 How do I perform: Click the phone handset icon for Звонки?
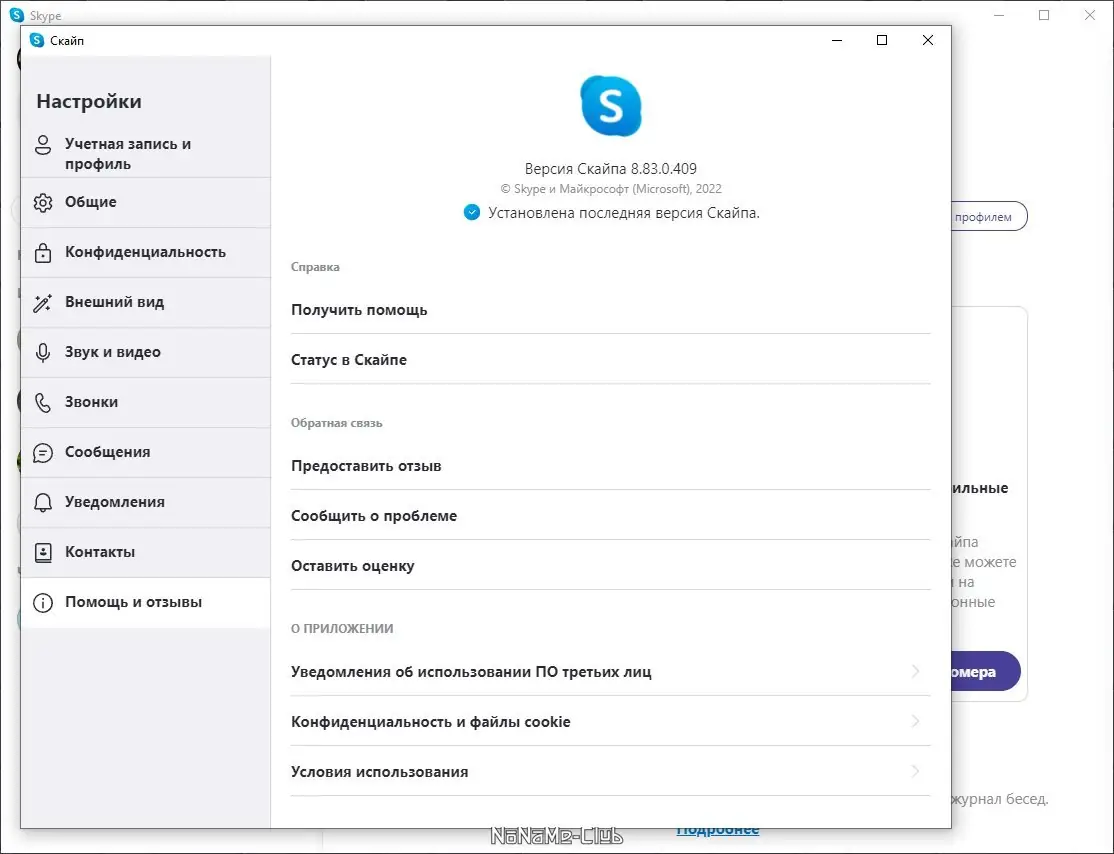(43, 402)
